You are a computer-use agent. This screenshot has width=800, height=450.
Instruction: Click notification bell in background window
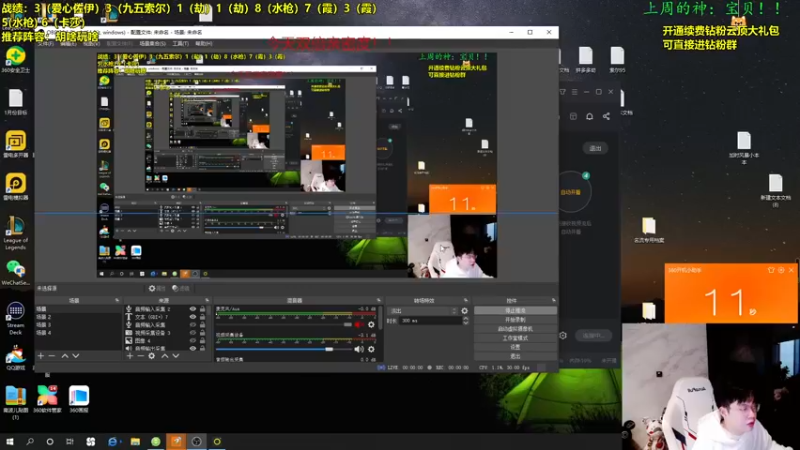point(589,116)
